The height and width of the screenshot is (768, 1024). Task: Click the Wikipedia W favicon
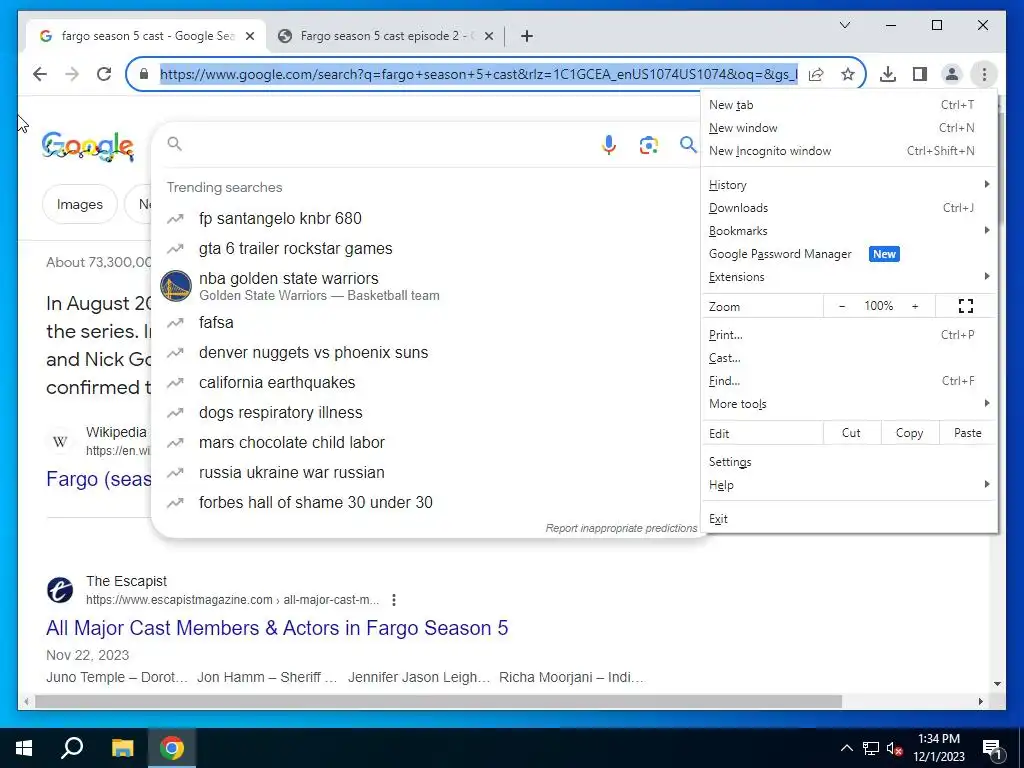coord(59,441)
